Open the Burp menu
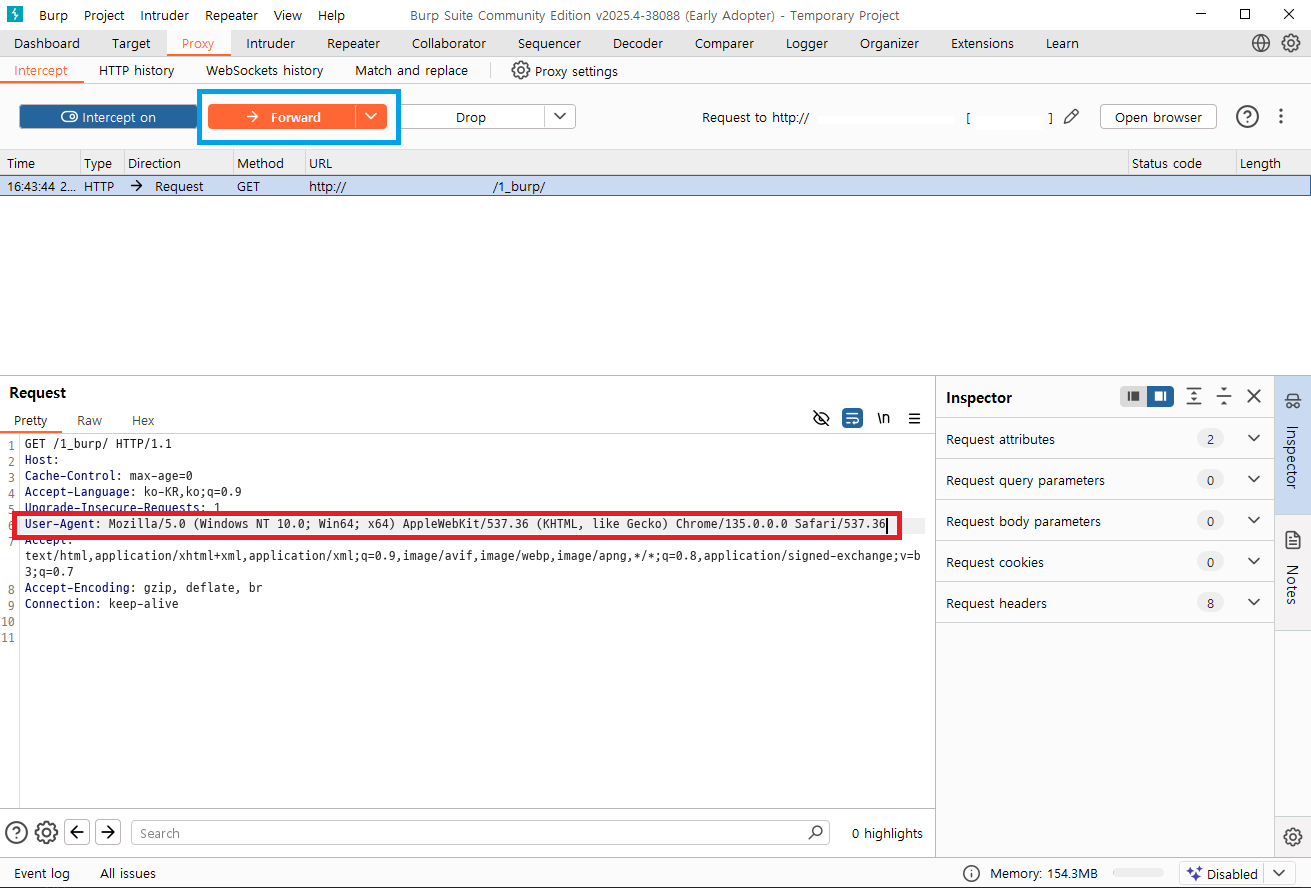The height and width of the screenshot is (888, 1311). (53, 15)
